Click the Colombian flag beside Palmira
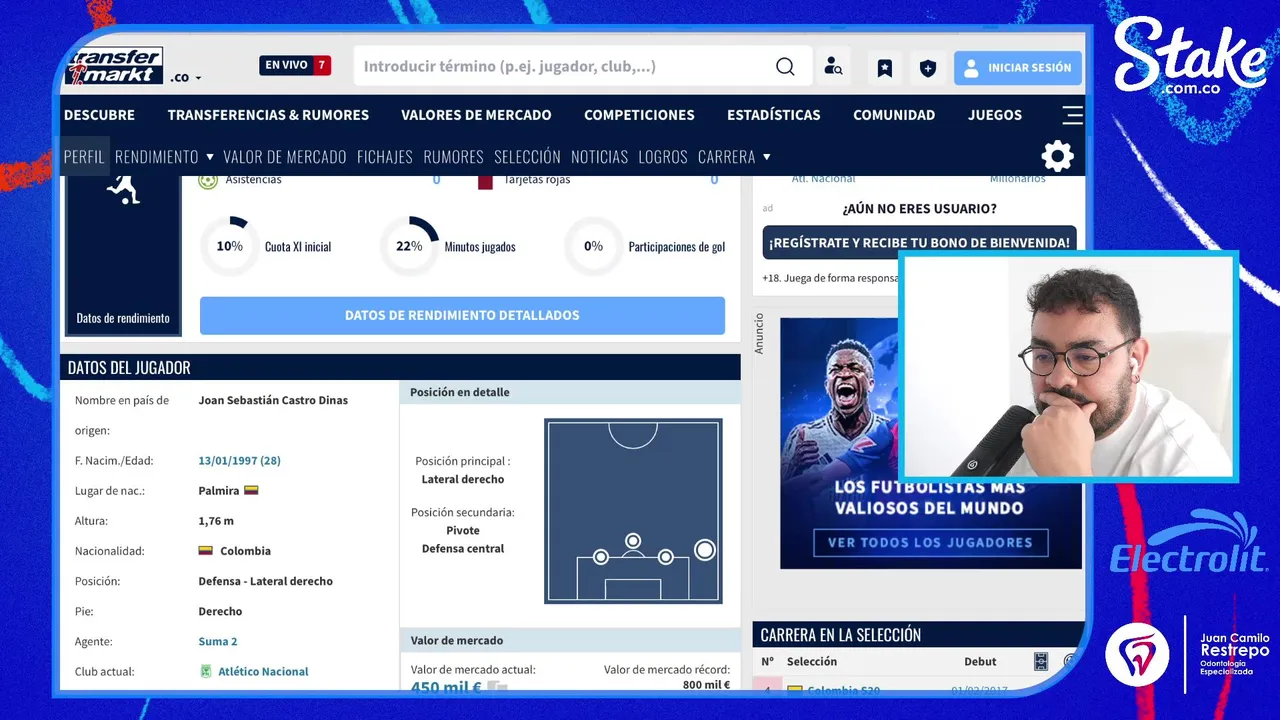Screen dimensions: 1280x720 [251, 491]
